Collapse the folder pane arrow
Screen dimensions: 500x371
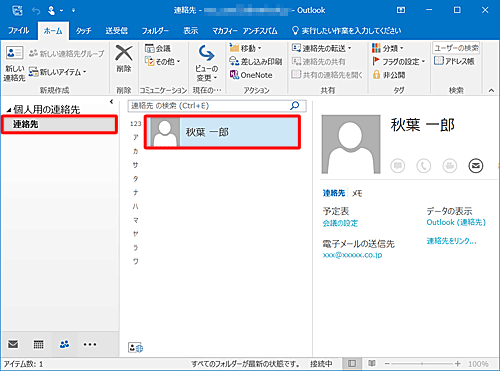pos(111,102)
